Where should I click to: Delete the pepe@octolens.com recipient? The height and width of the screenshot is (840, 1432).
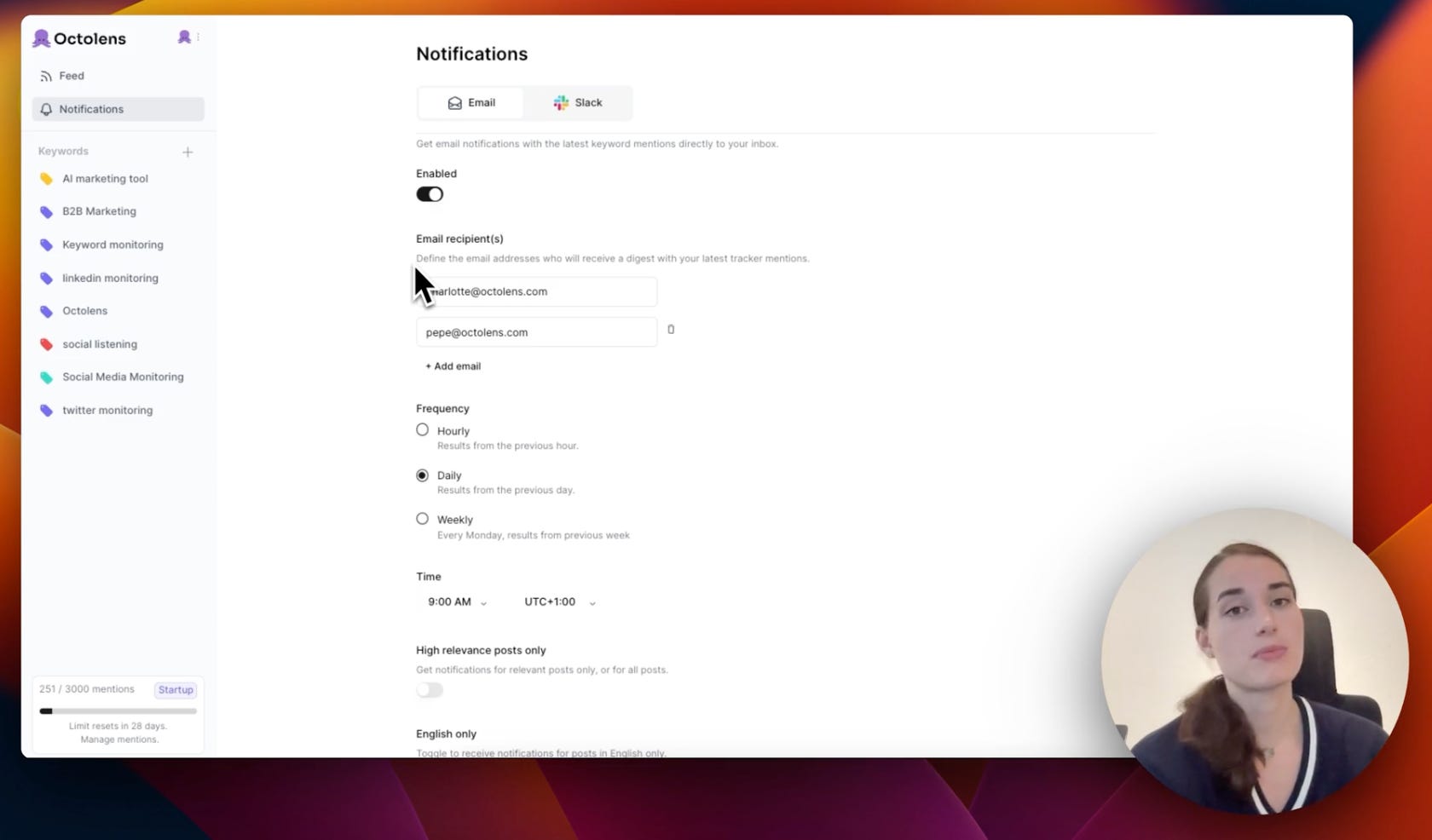[671, 330]
